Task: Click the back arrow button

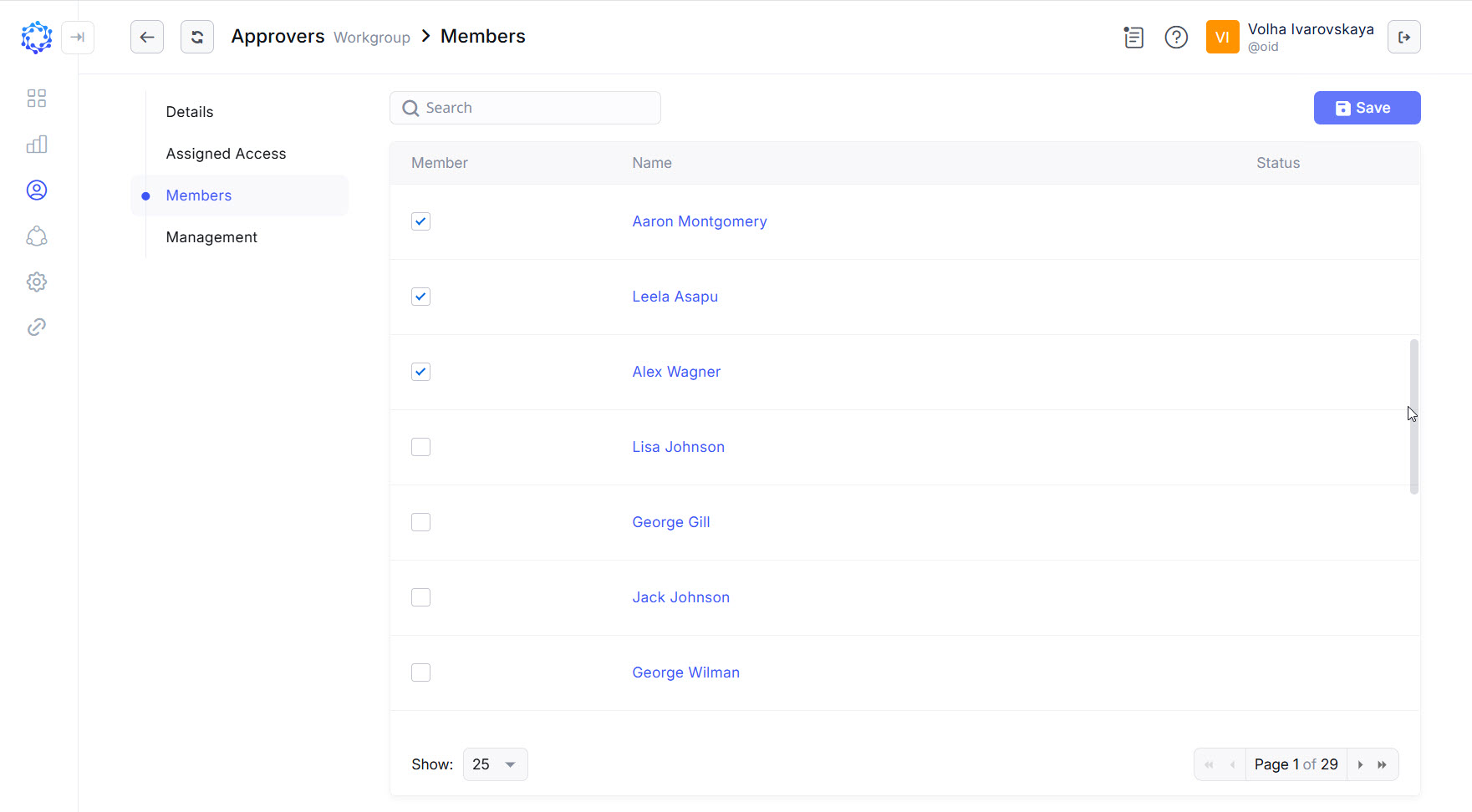Action: 147,37
